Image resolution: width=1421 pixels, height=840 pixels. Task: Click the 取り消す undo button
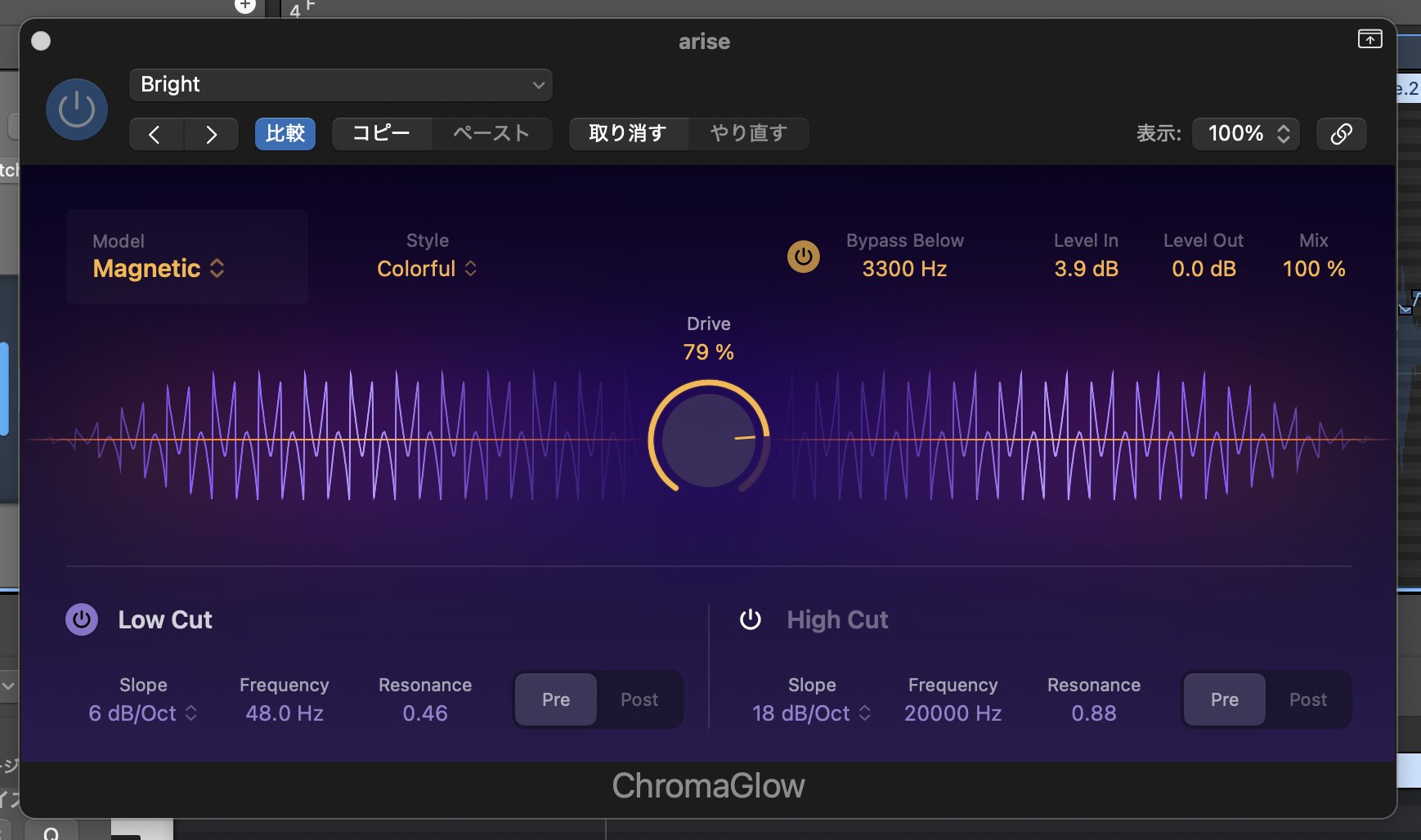[x=628, y=134]
